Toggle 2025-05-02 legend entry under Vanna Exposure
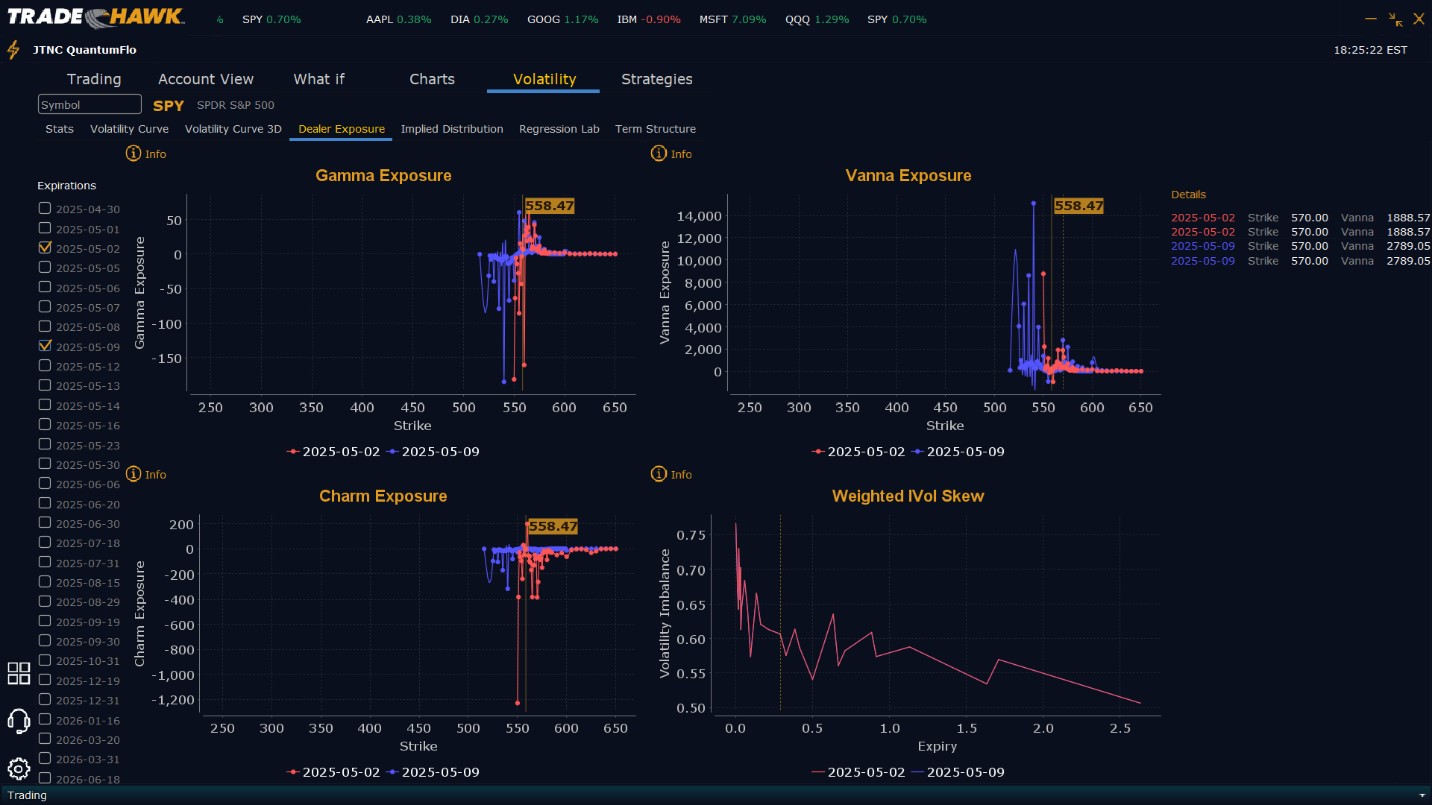Viewport: 1432px width, 805px height. (x=861, y=451)
